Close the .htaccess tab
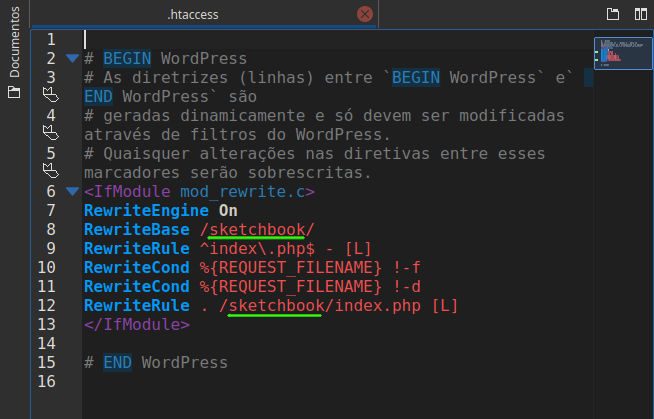 [364, 14]
